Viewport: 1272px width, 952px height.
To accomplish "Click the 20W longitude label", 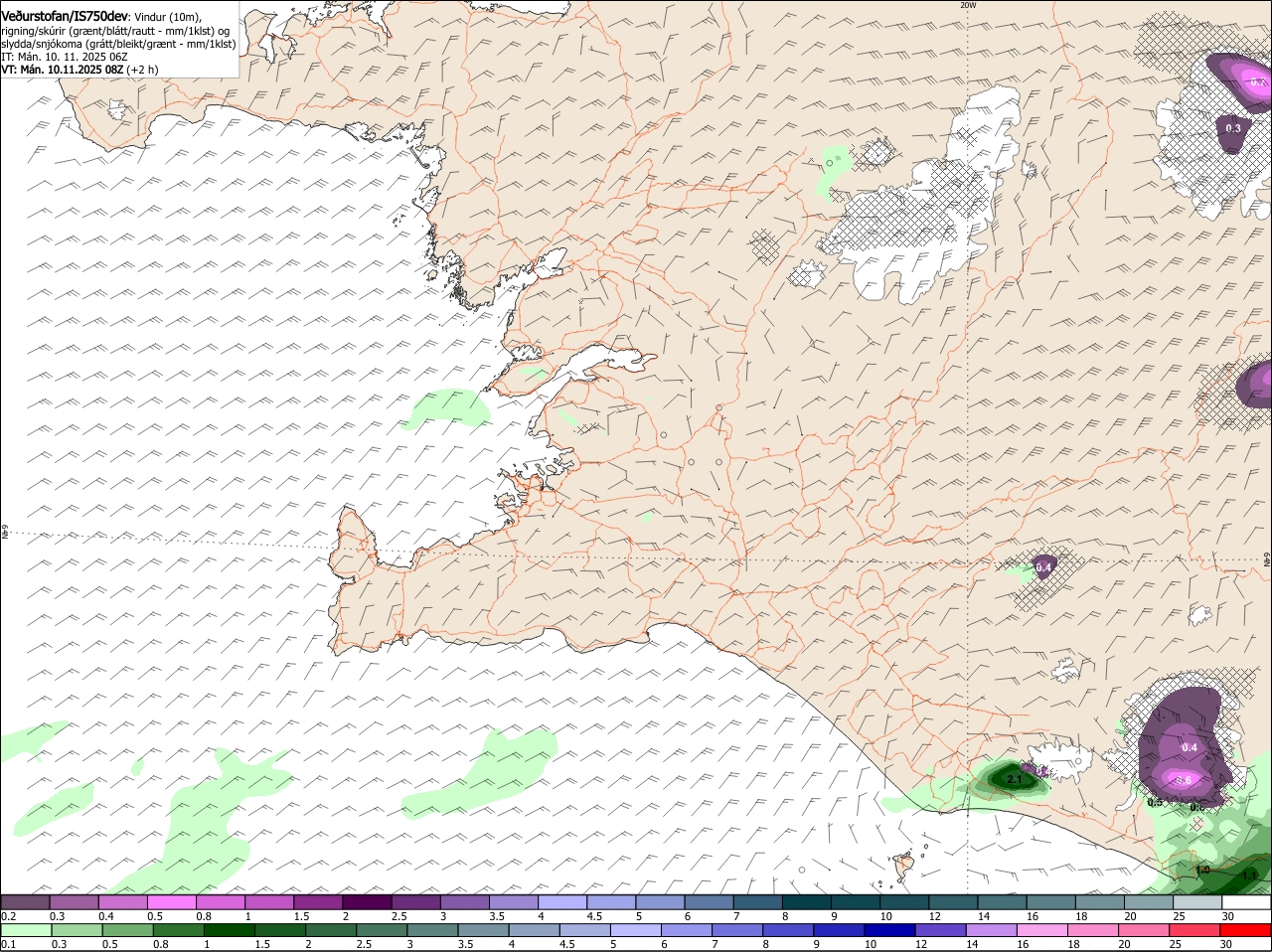I will pyautogui.click(x=967, y=5).
